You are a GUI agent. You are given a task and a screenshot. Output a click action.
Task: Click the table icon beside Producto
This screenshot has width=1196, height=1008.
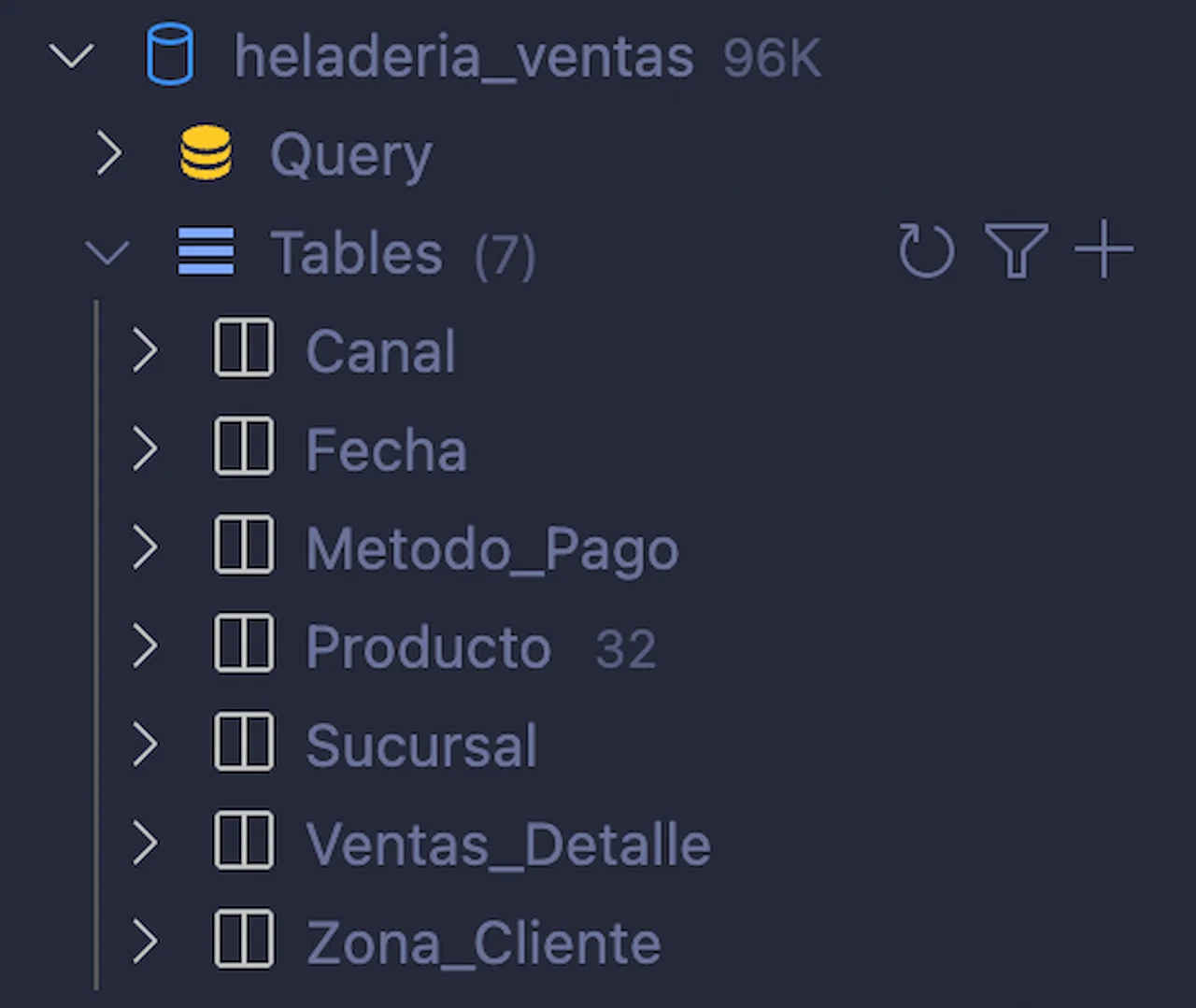click(x=243, y=645)
